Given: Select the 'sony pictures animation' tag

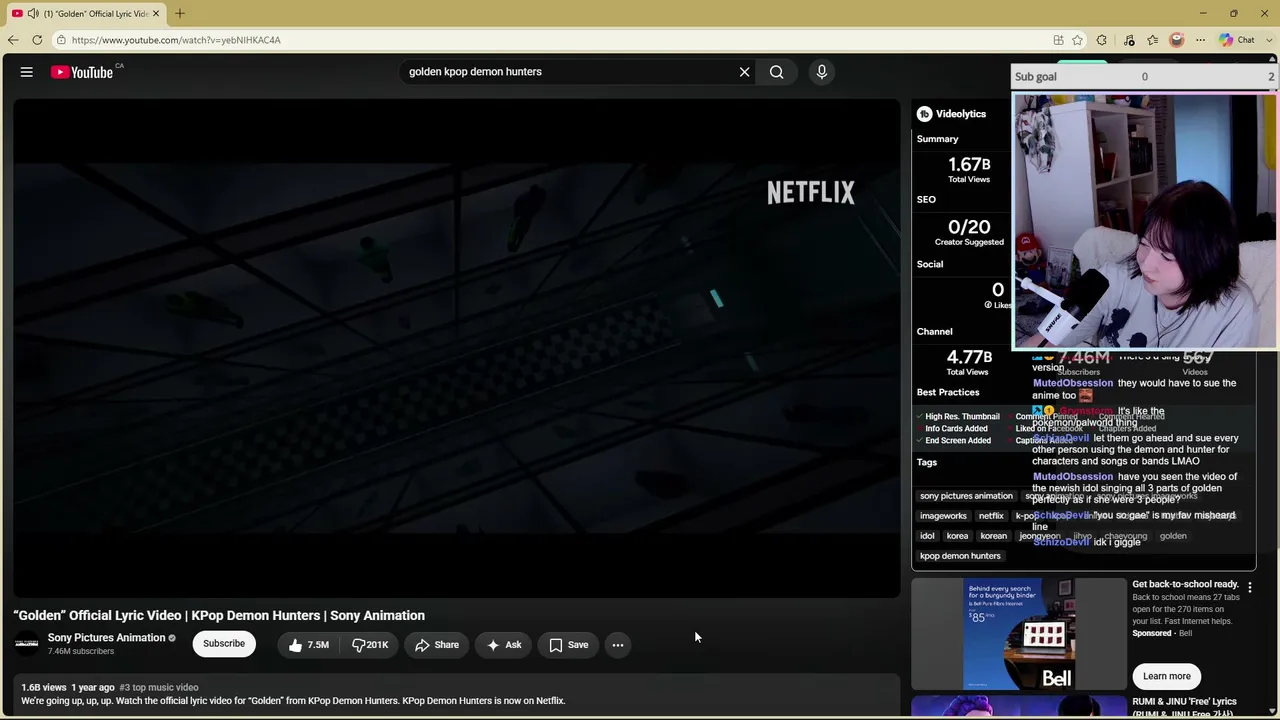Looking at the screenshot, I should pyautogui.click(x=966, y=496).
